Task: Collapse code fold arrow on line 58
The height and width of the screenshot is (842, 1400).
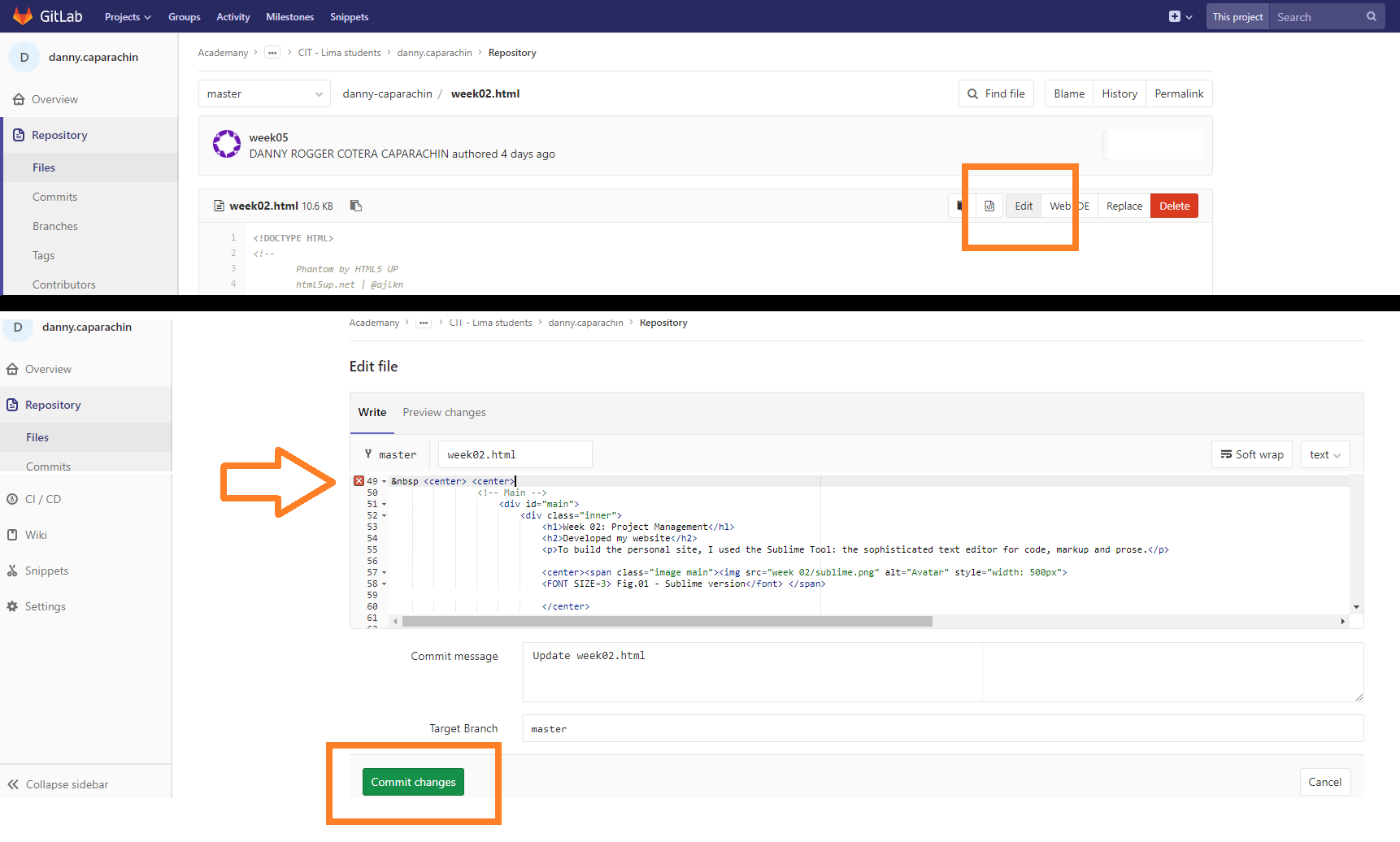Action: [x=384, y=584]
